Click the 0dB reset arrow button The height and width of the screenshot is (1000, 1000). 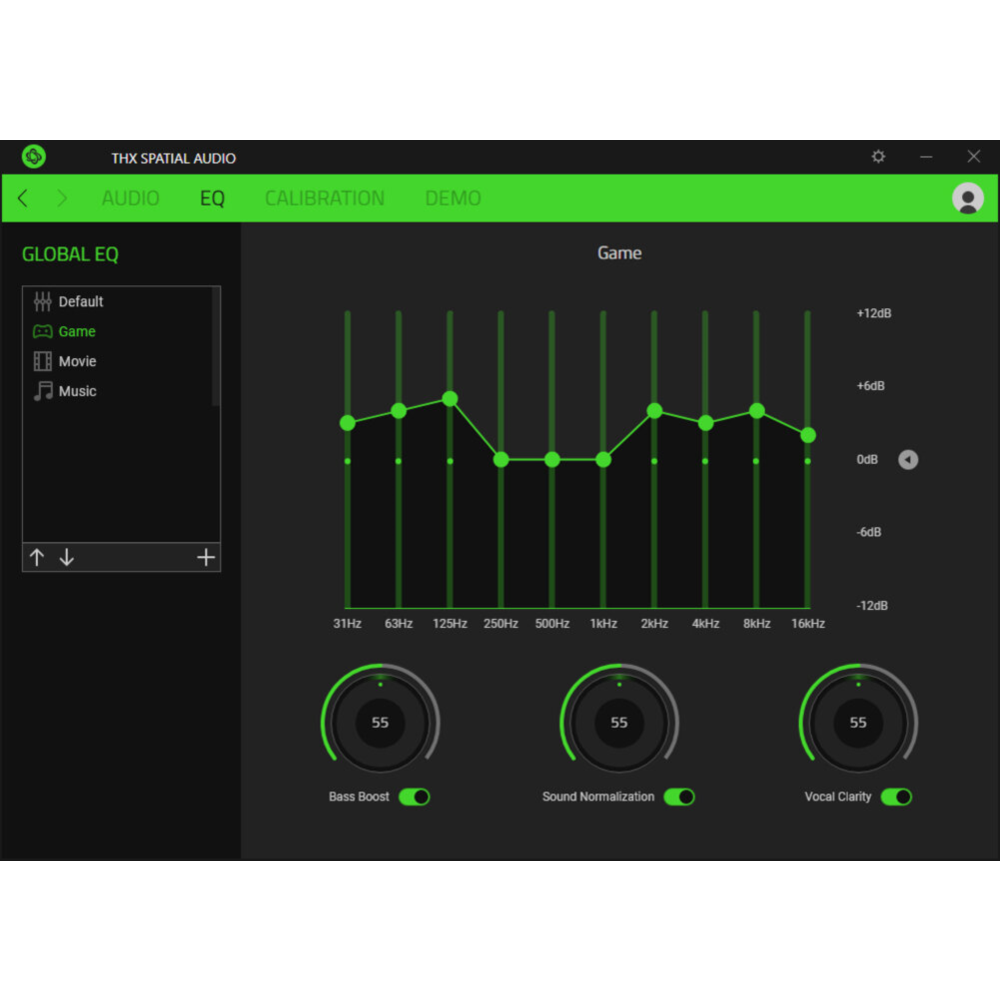tap(908, 460)
